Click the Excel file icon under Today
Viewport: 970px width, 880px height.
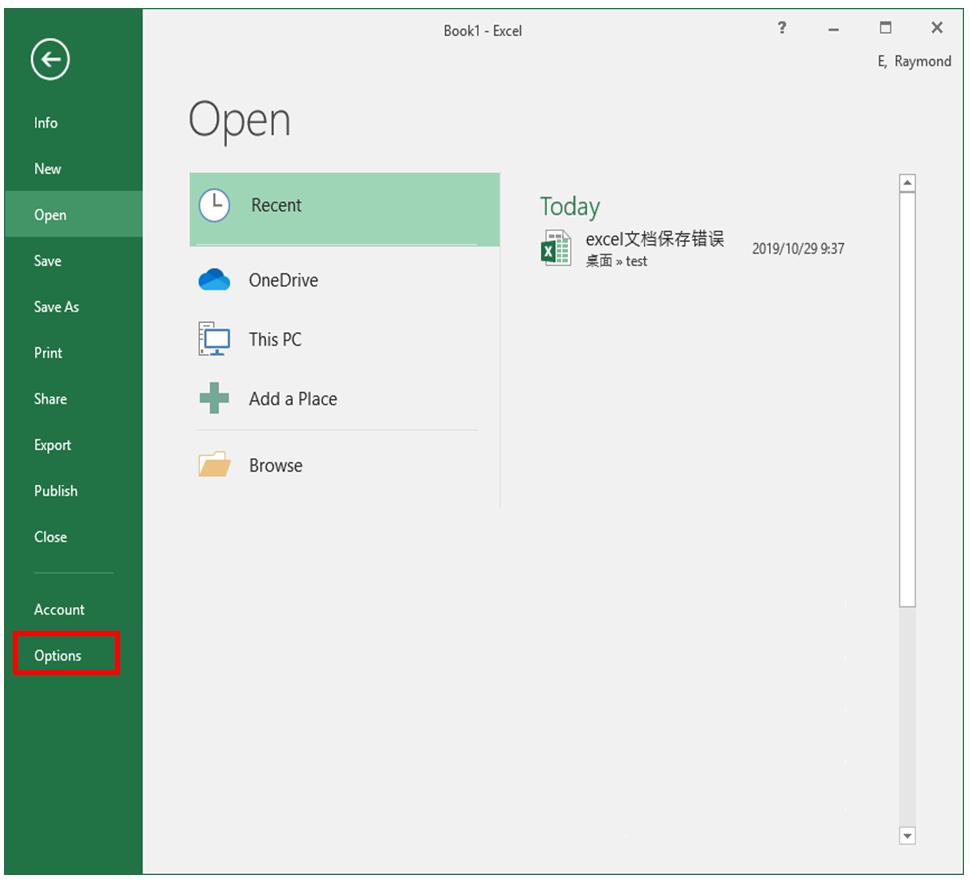tap(555, 248)
